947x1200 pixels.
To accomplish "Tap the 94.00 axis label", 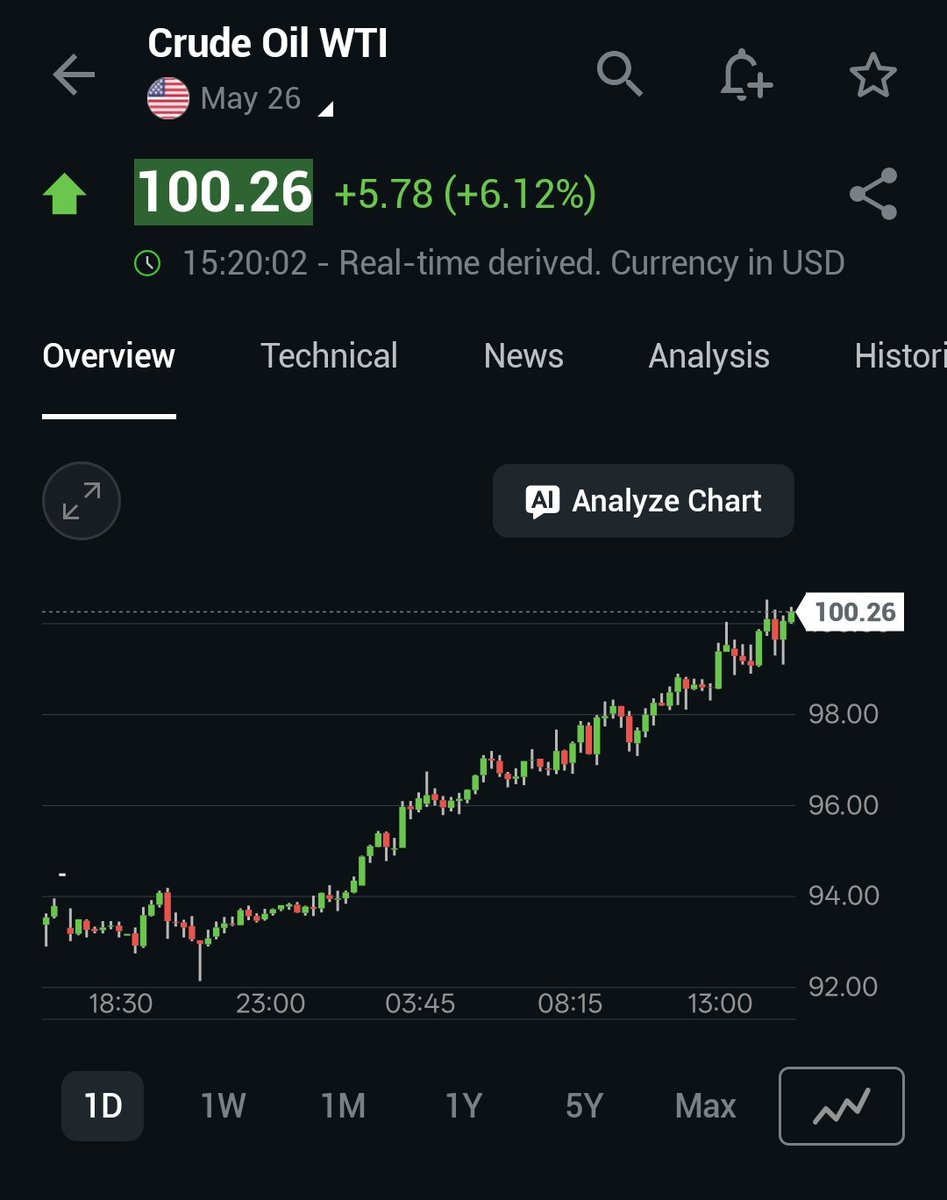I will click(x=843, y=896).
